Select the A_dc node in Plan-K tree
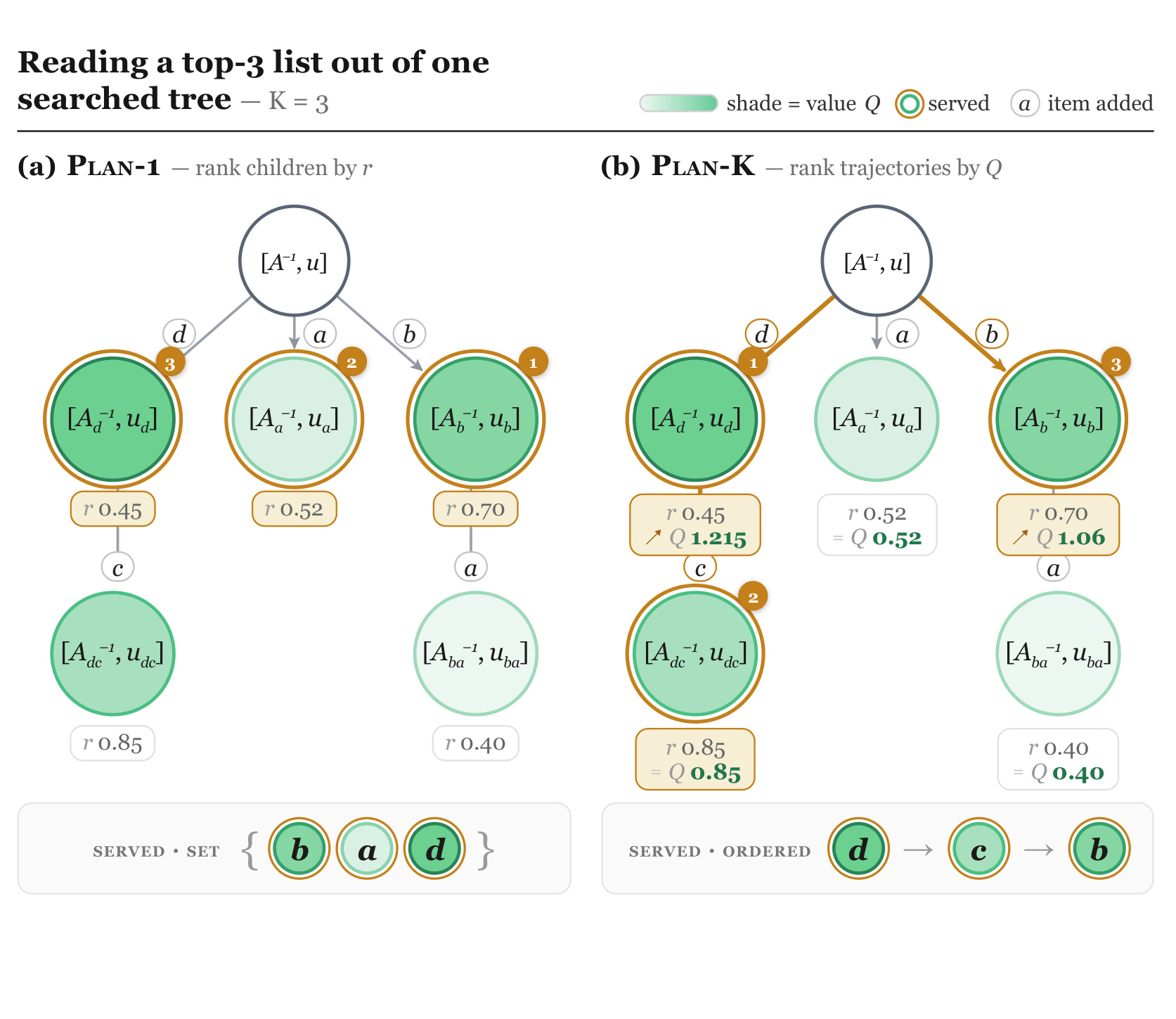1176x1019 pixels. (x=695, y=653)
